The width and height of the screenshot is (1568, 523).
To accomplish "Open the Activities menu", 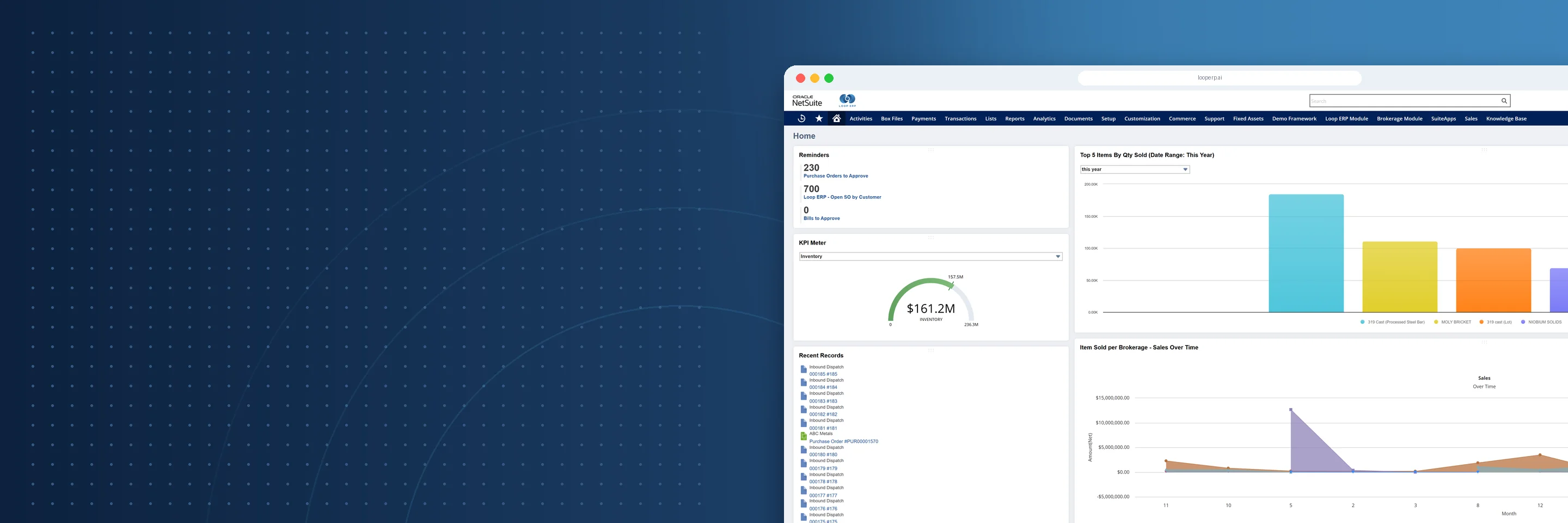I will 861,119.
